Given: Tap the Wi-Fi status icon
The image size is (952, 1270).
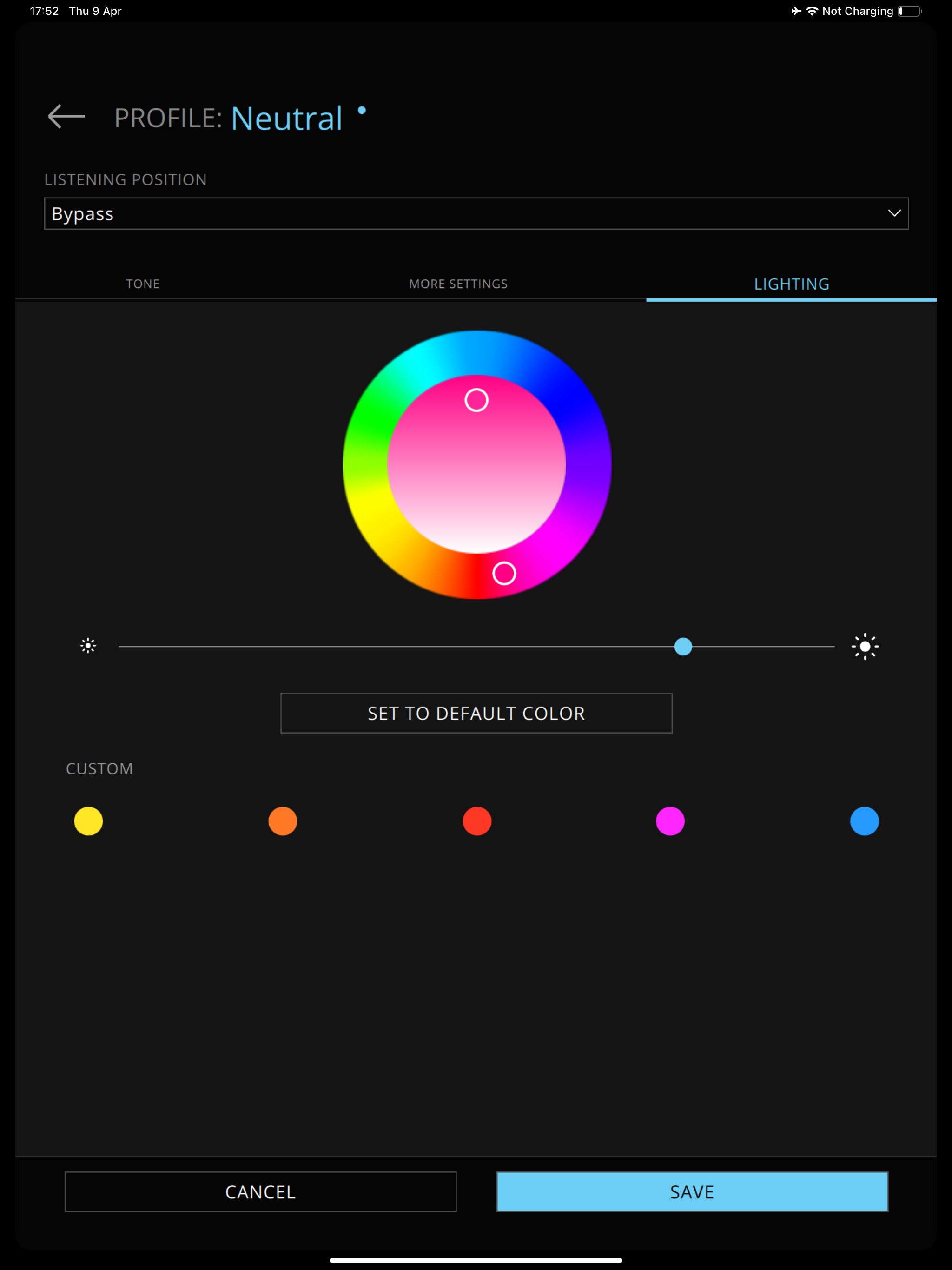Looking at the screenshot, I should [x=812, y=11].
